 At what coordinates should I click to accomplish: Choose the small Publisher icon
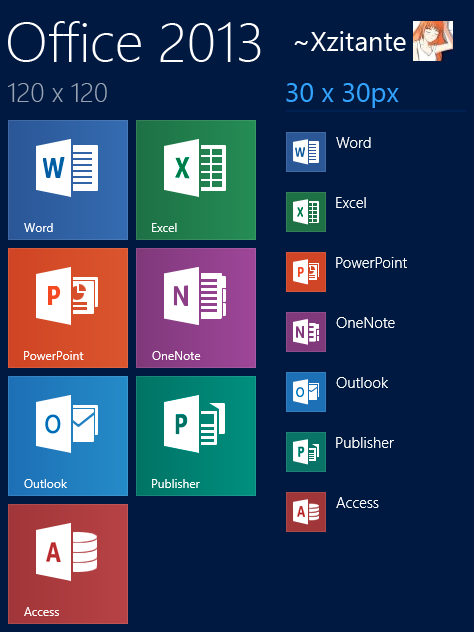point(306,452)
